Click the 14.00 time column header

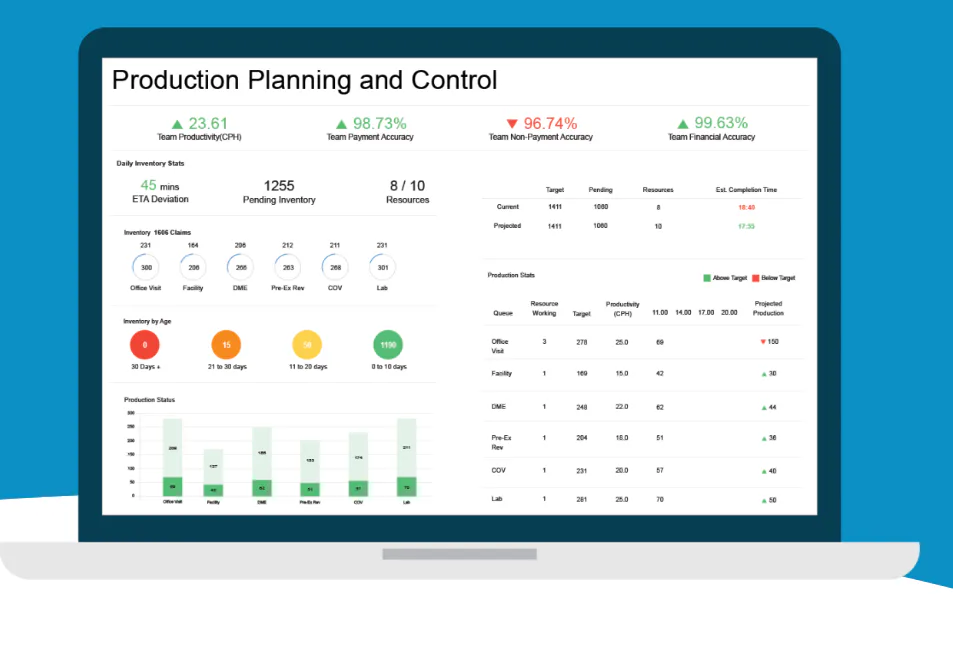[683, 313]
